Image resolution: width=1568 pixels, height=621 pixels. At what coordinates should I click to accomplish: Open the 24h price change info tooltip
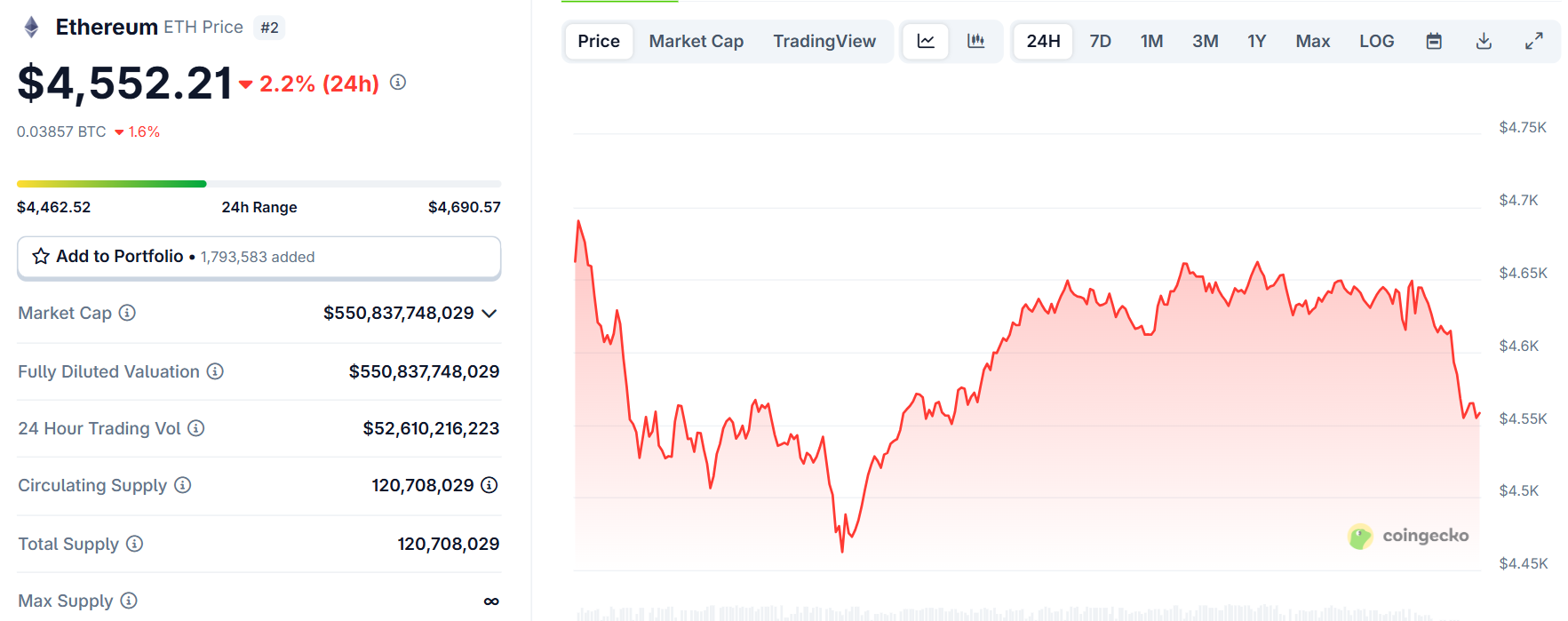point(397,82)
